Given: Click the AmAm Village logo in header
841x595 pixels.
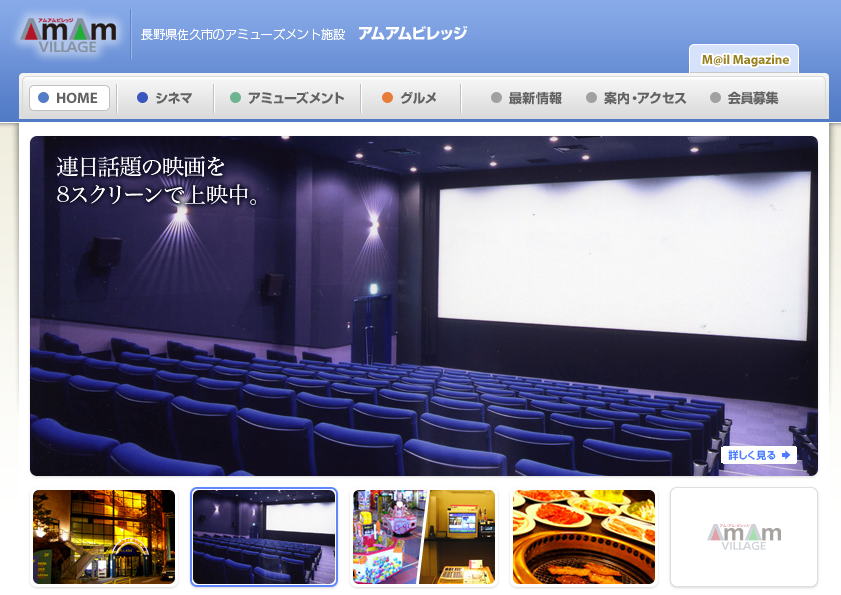Looking at the screenshot, I should (68, 34).
